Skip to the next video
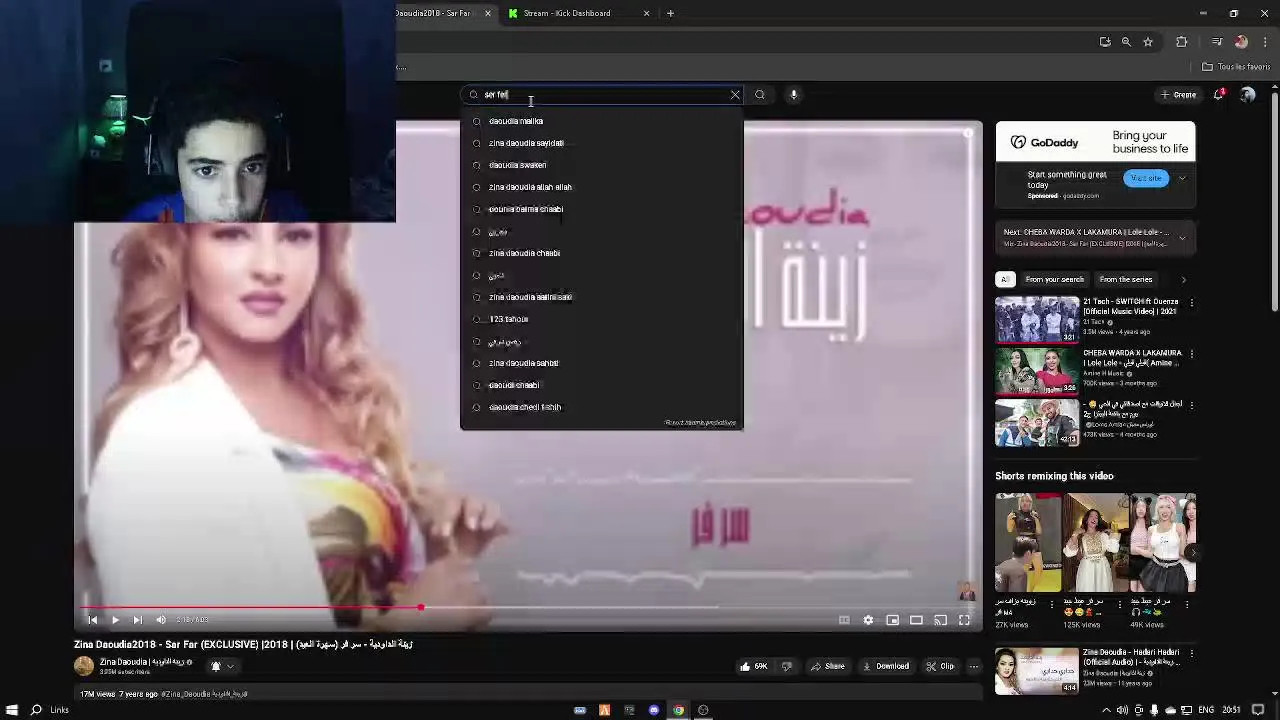 [x=138, y=620]
